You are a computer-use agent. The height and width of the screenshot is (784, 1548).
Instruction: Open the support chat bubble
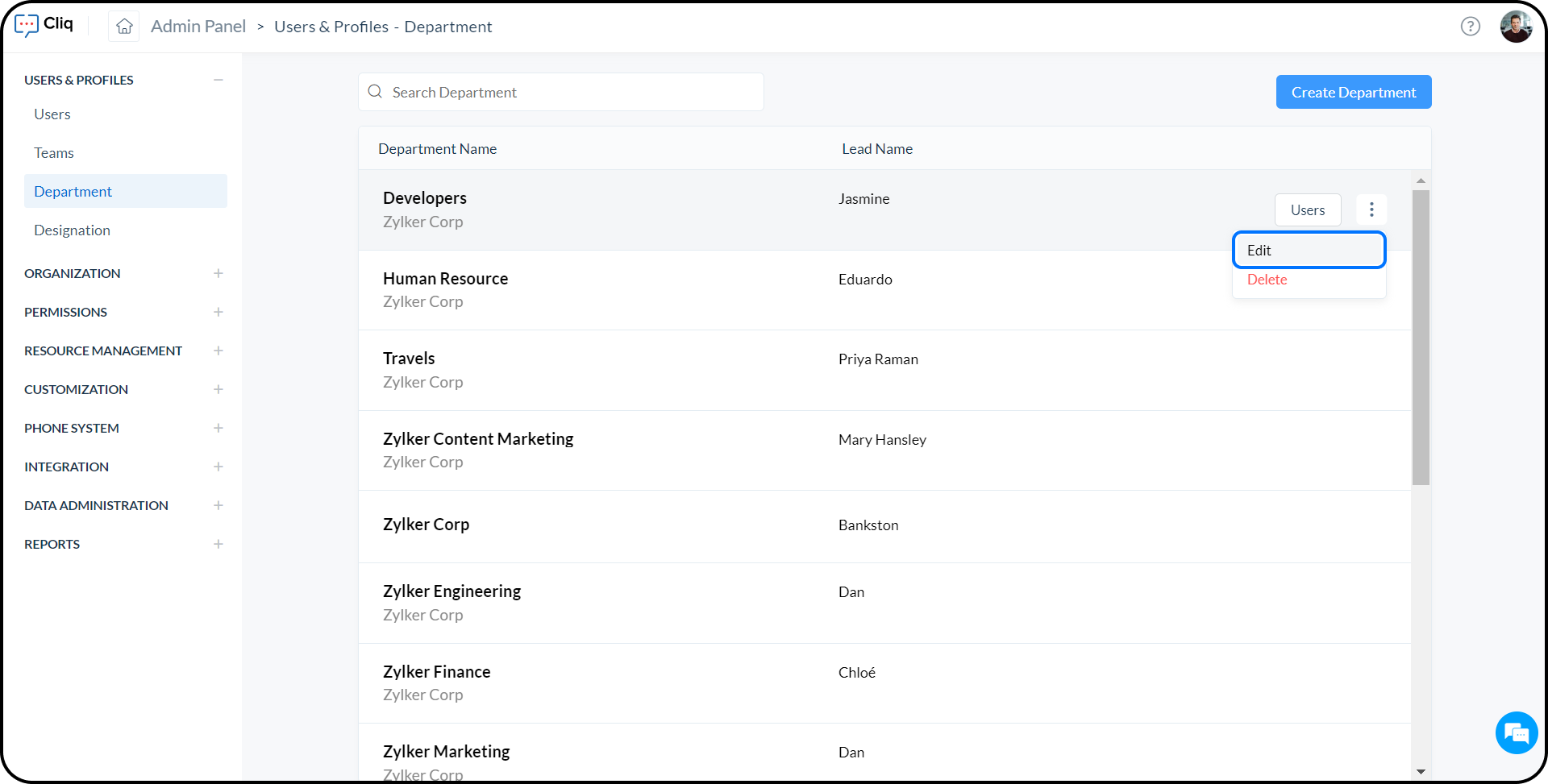pyautogui.click(x=1517, y=732)
